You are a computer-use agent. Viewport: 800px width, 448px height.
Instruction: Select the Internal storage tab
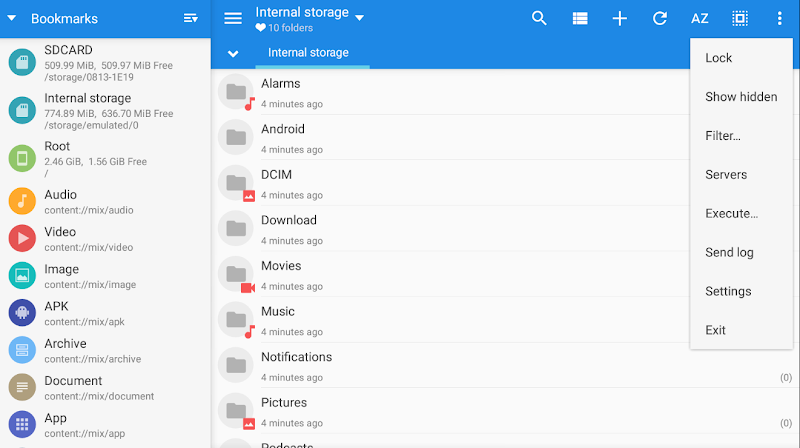[308, 53]
